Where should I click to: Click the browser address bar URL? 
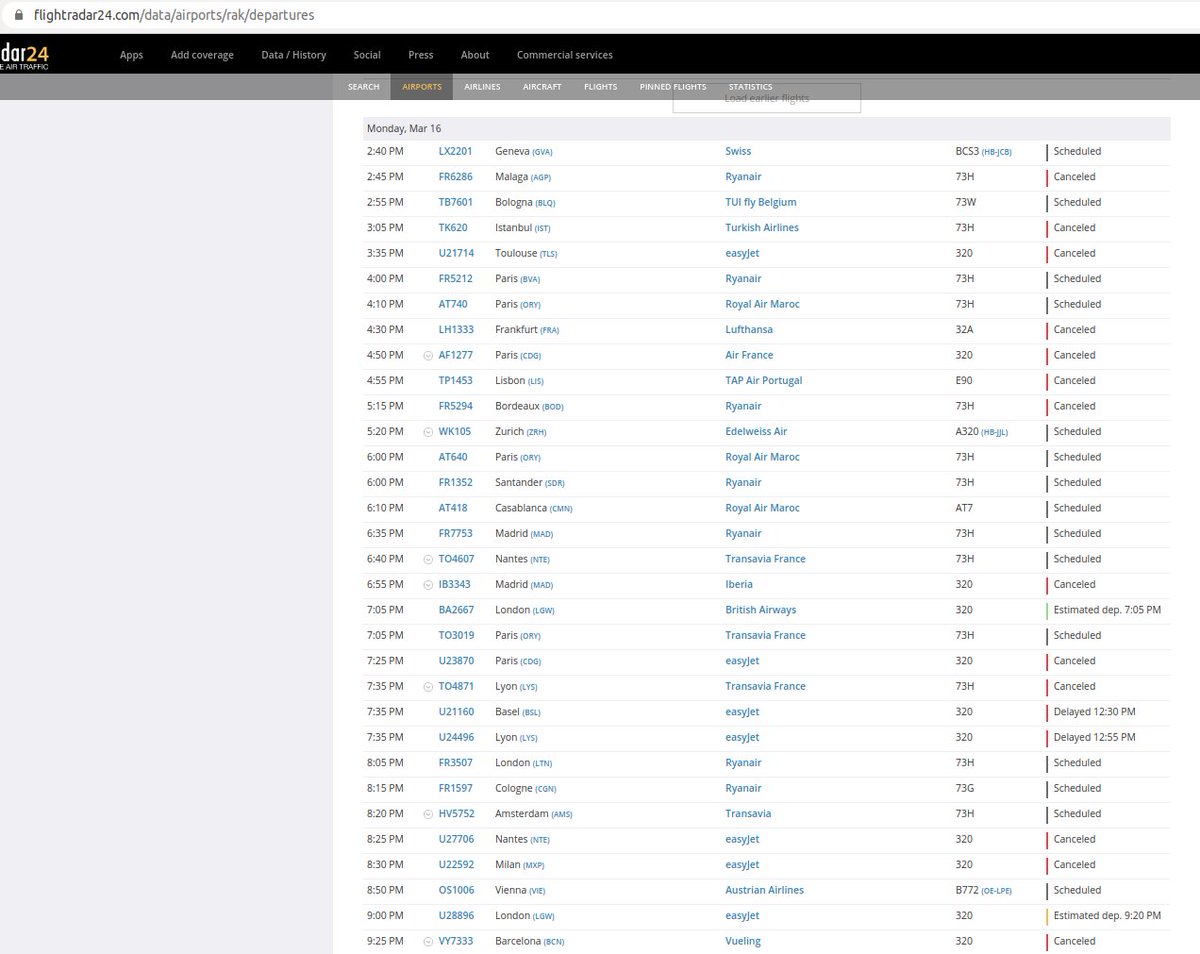point(174,15)
